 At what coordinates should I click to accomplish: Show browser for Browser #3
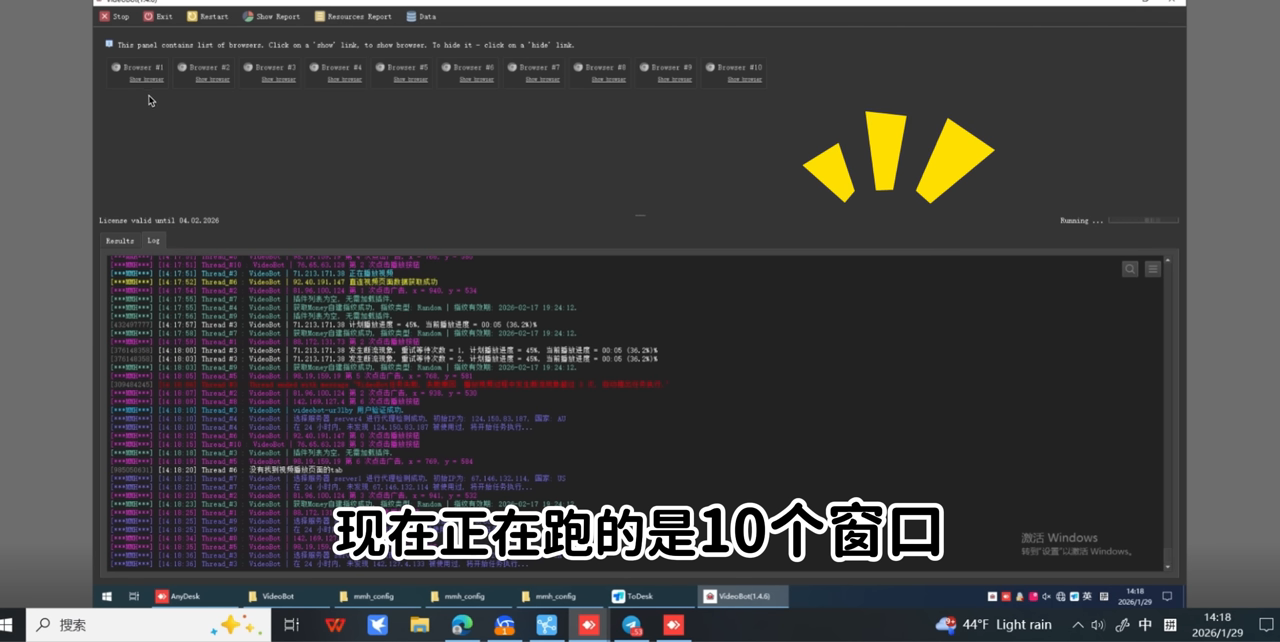pyautogui.click(x=278, y=79)
